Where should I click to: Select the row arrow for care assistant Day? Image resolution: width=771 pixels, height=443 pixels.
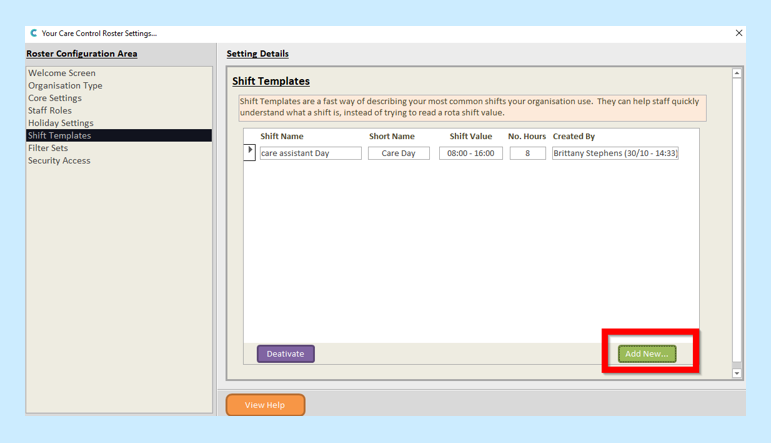pyautogui.click(x=250, y=152)
